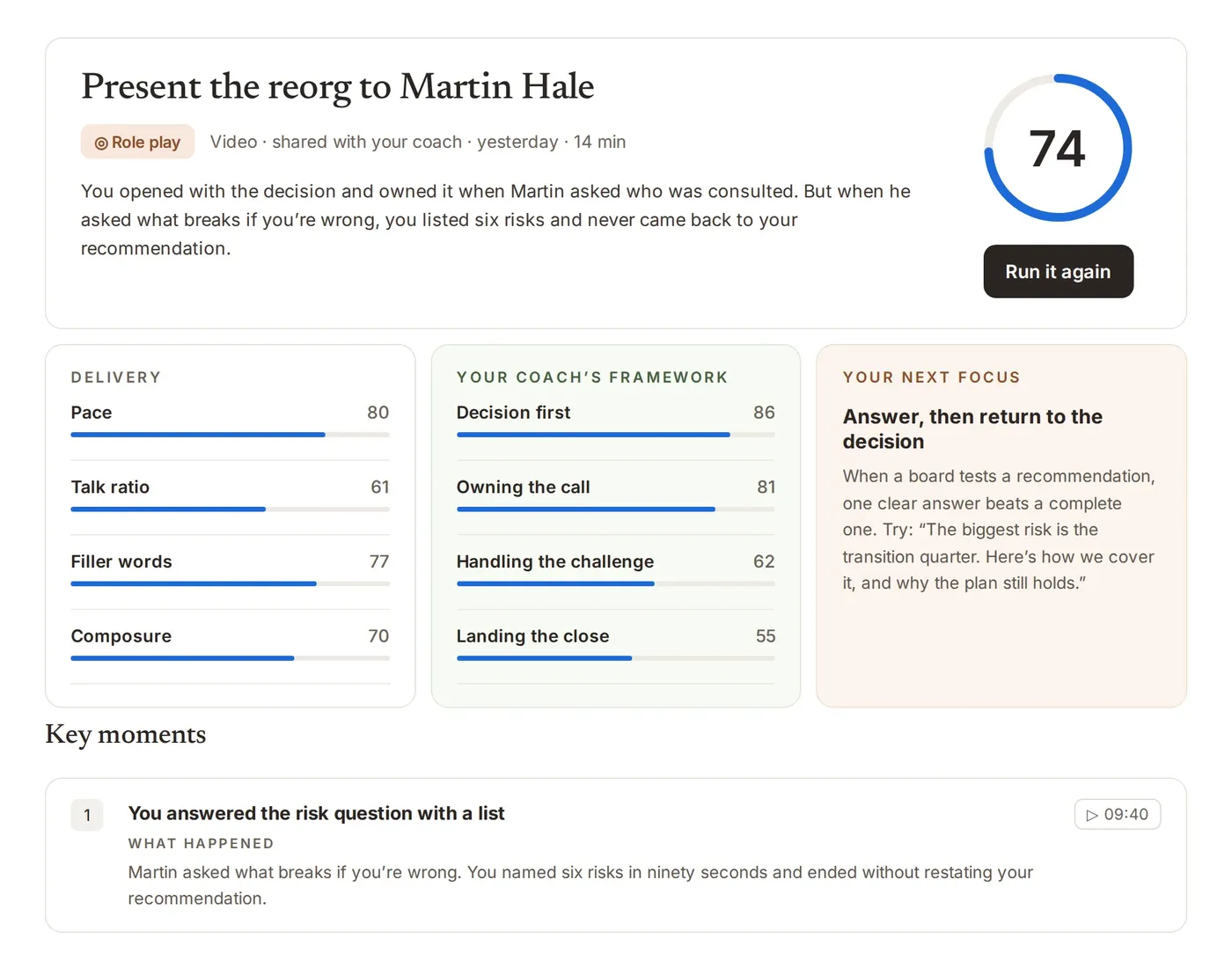Click YOUR COACH'S FRAMEWORK header

tap(592, 377)
